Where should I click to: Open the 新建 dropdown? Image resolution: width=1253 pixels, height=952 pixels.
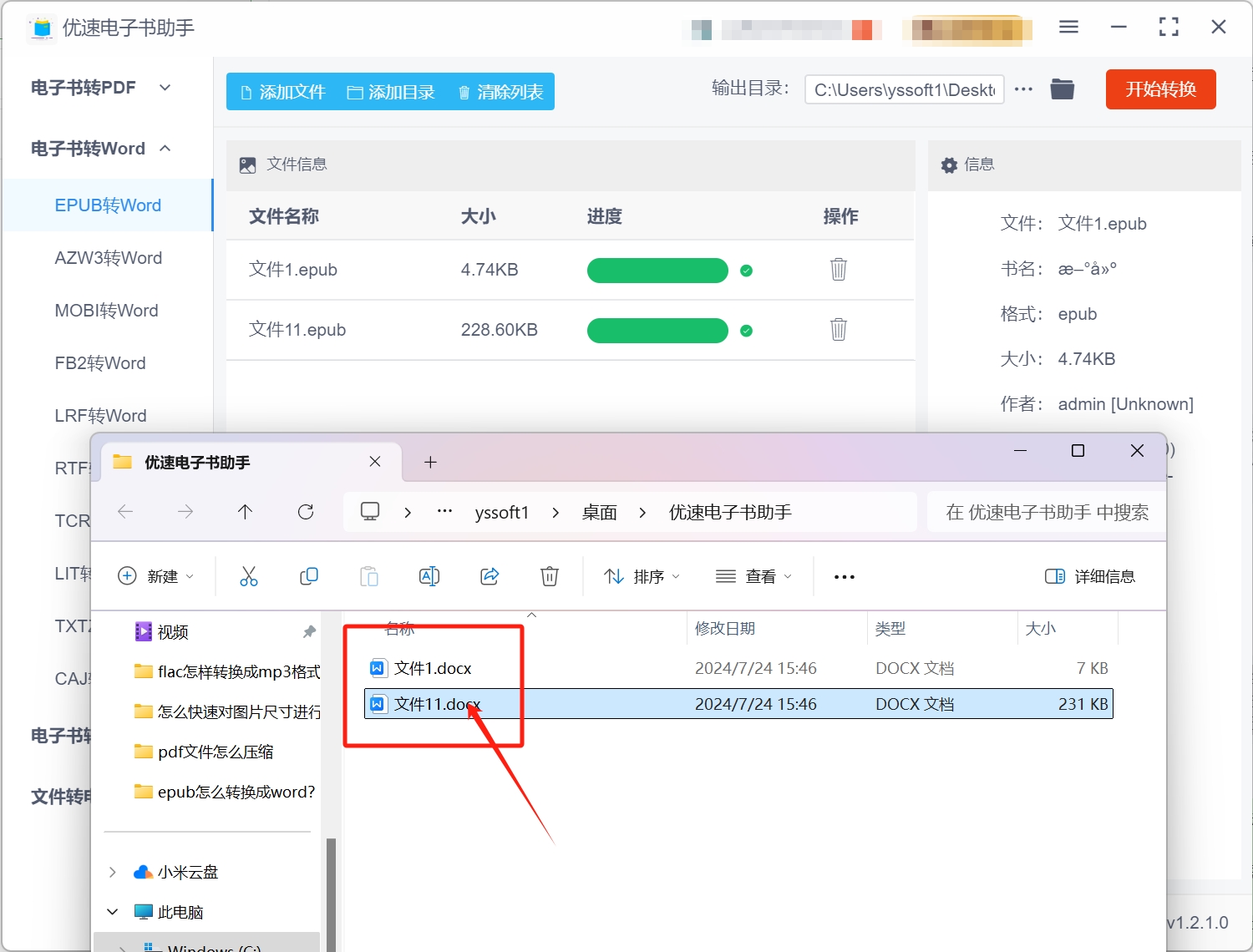[156, 576]
